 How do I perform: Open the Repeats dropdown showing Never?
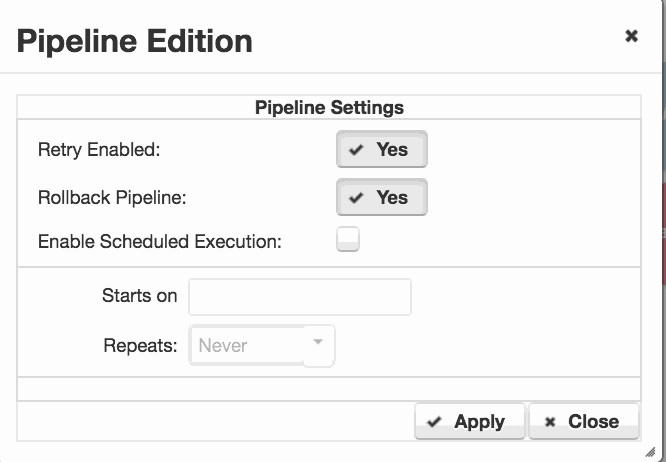click(x=262, y=345)
